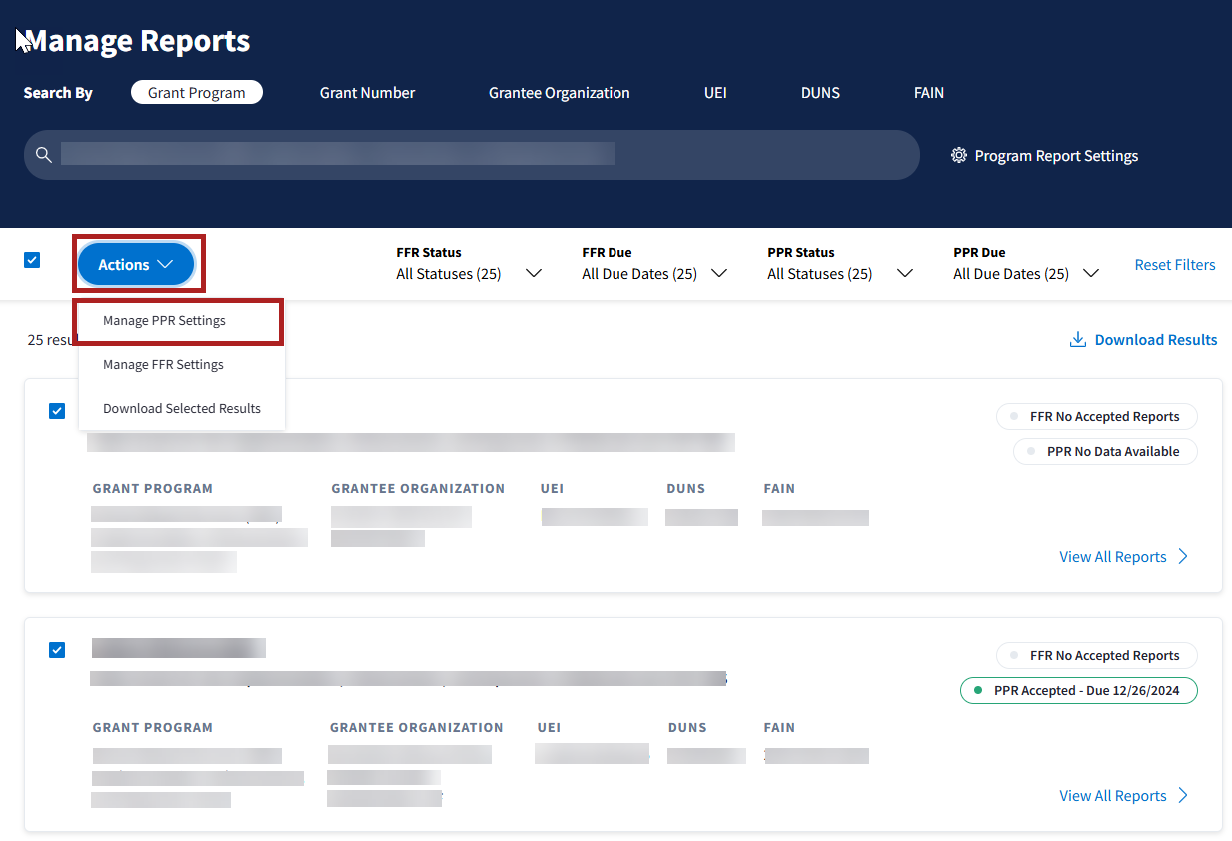Uncheck the second grant result checkbox
The height and width of the screenshot is (841, 1232).
point(57,650)
